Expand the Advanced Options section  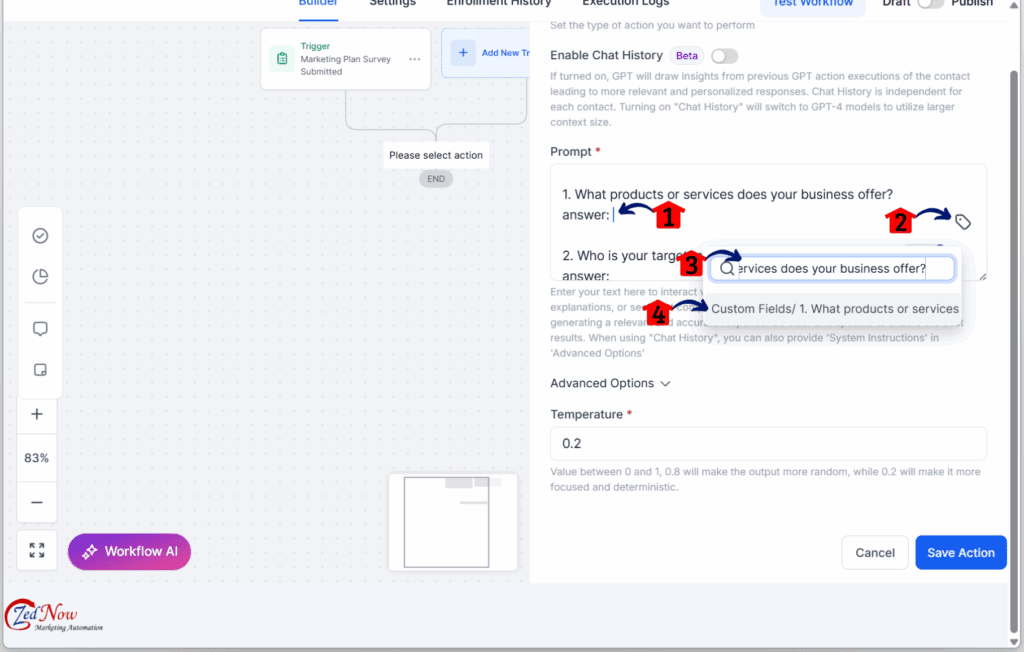click(610, 383)
